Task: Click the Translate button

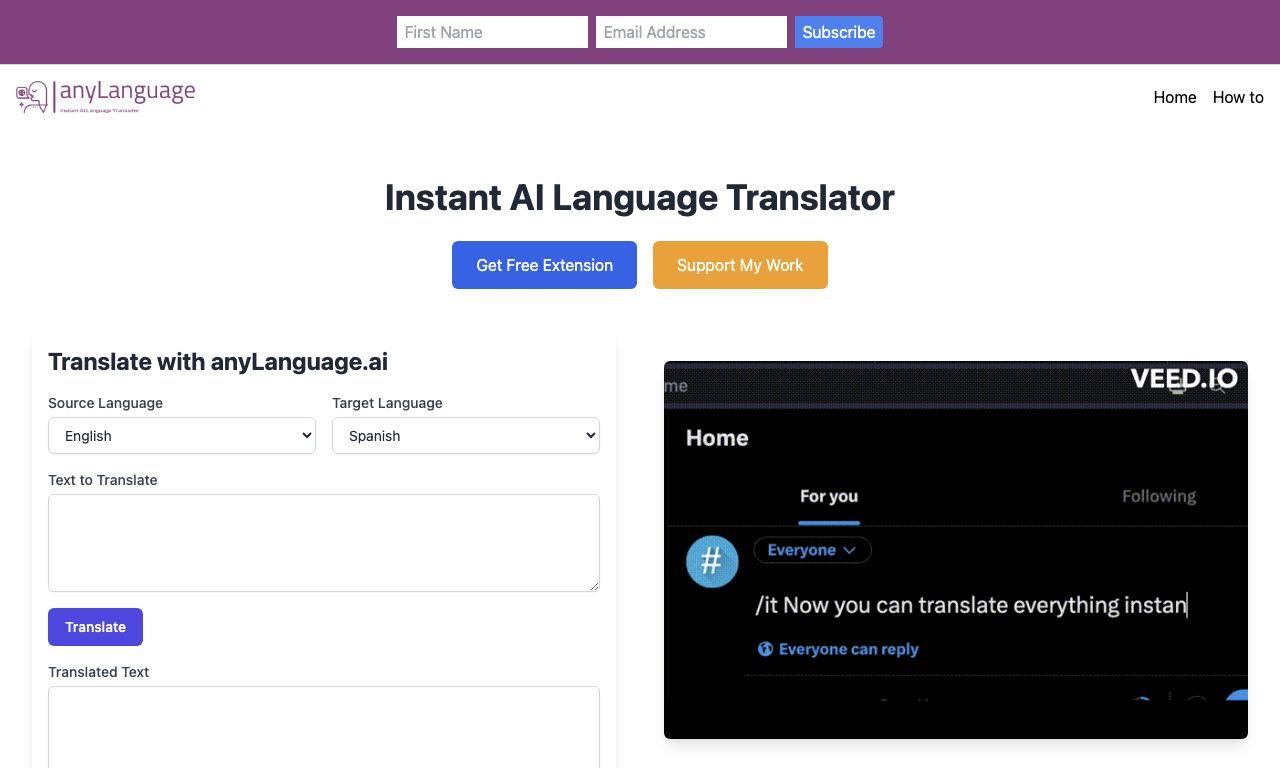Action: [x=95, y=627]
